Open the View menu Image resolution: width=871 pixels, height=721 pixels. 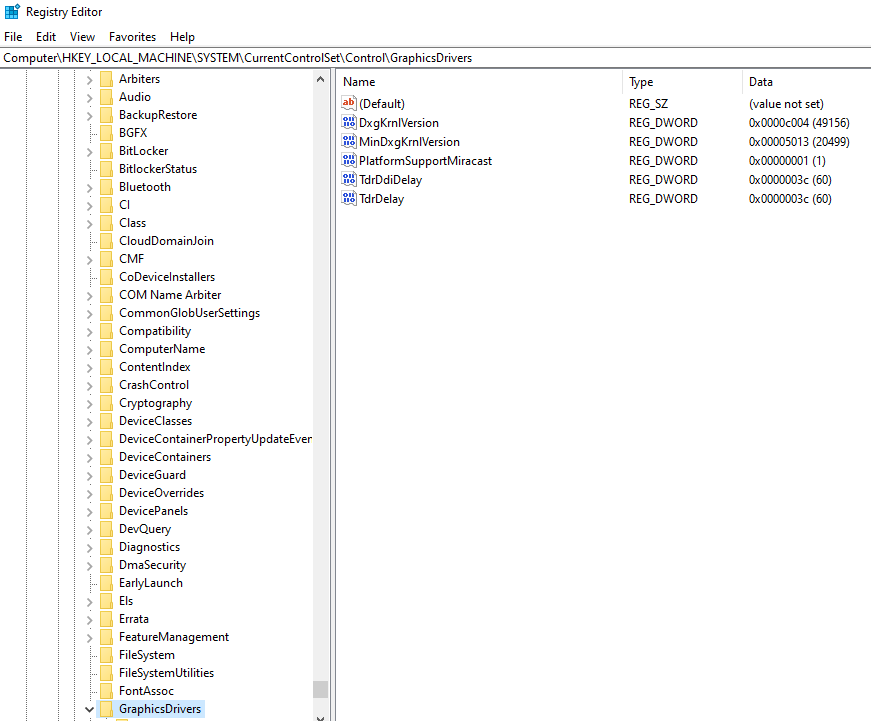coord(82,37)
